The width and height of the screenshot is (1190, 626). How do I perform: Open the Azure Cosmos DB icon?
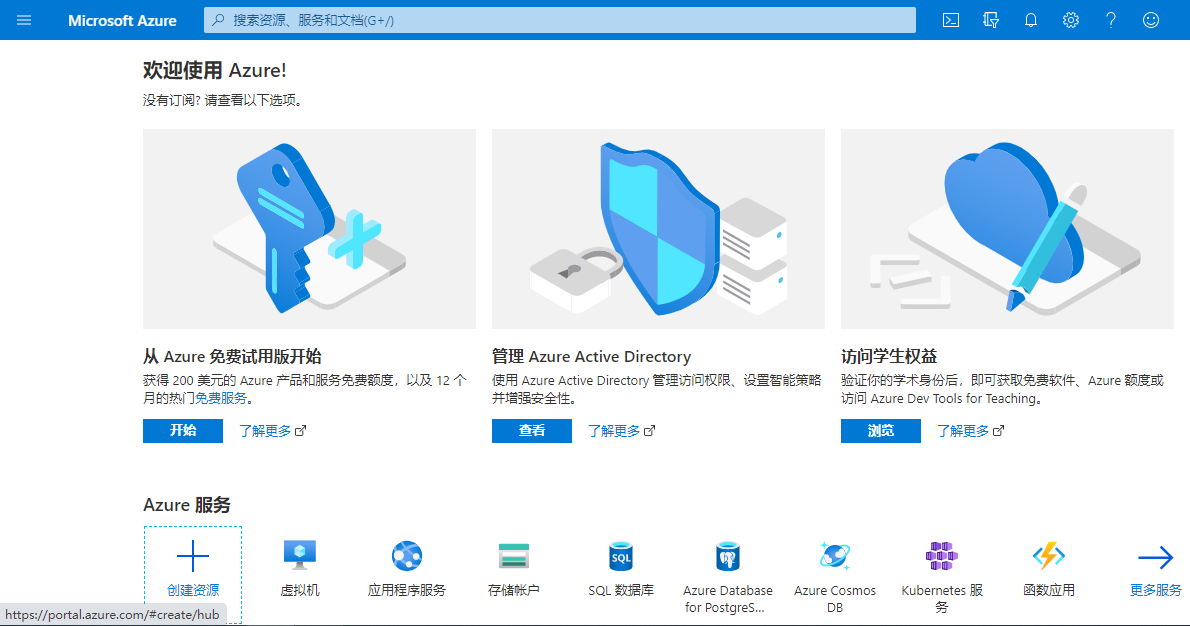click(x=835, y=556)
